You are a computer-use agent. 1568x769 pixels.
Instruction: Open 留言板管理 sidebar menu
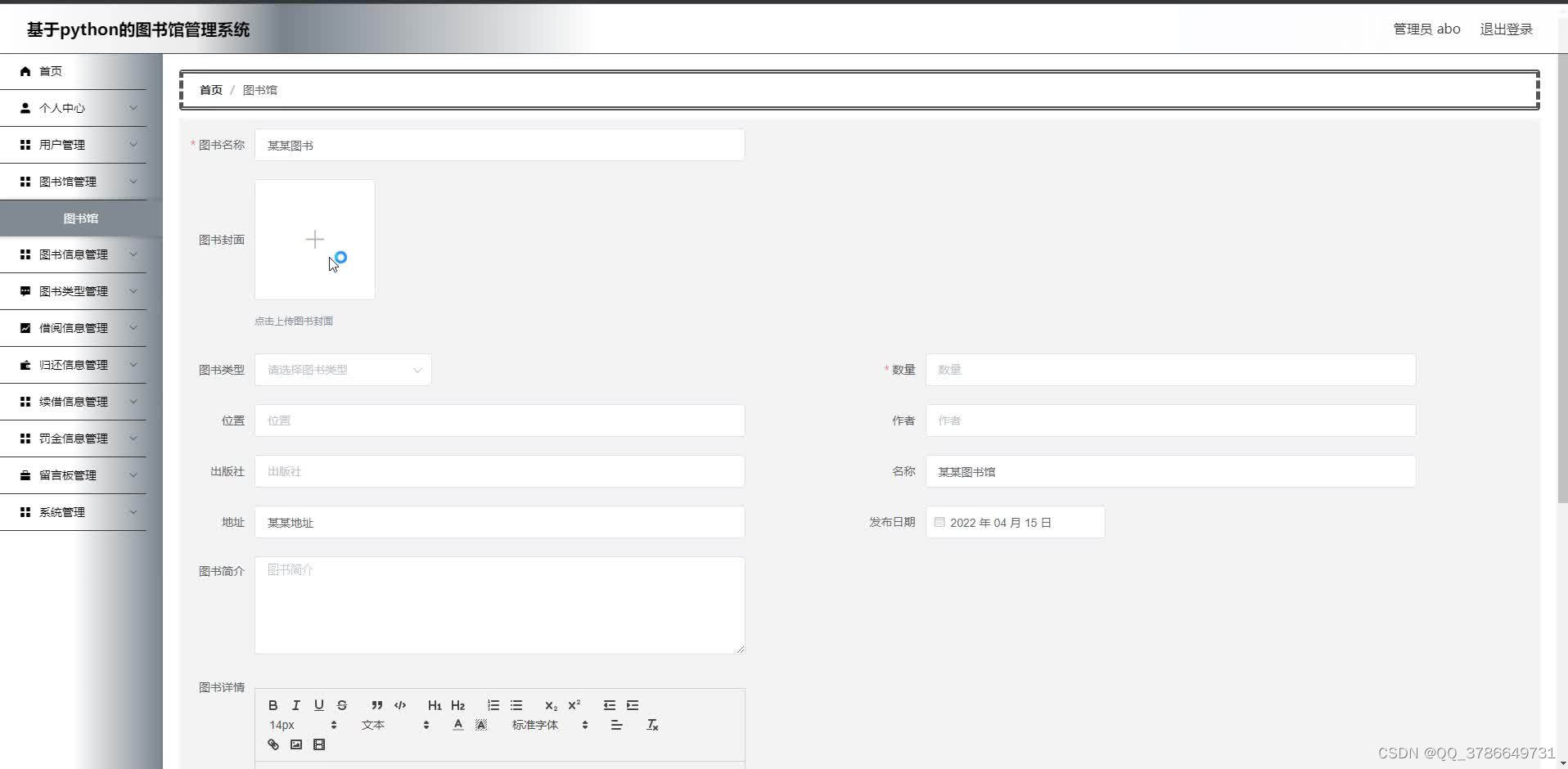tap(74, 475)
